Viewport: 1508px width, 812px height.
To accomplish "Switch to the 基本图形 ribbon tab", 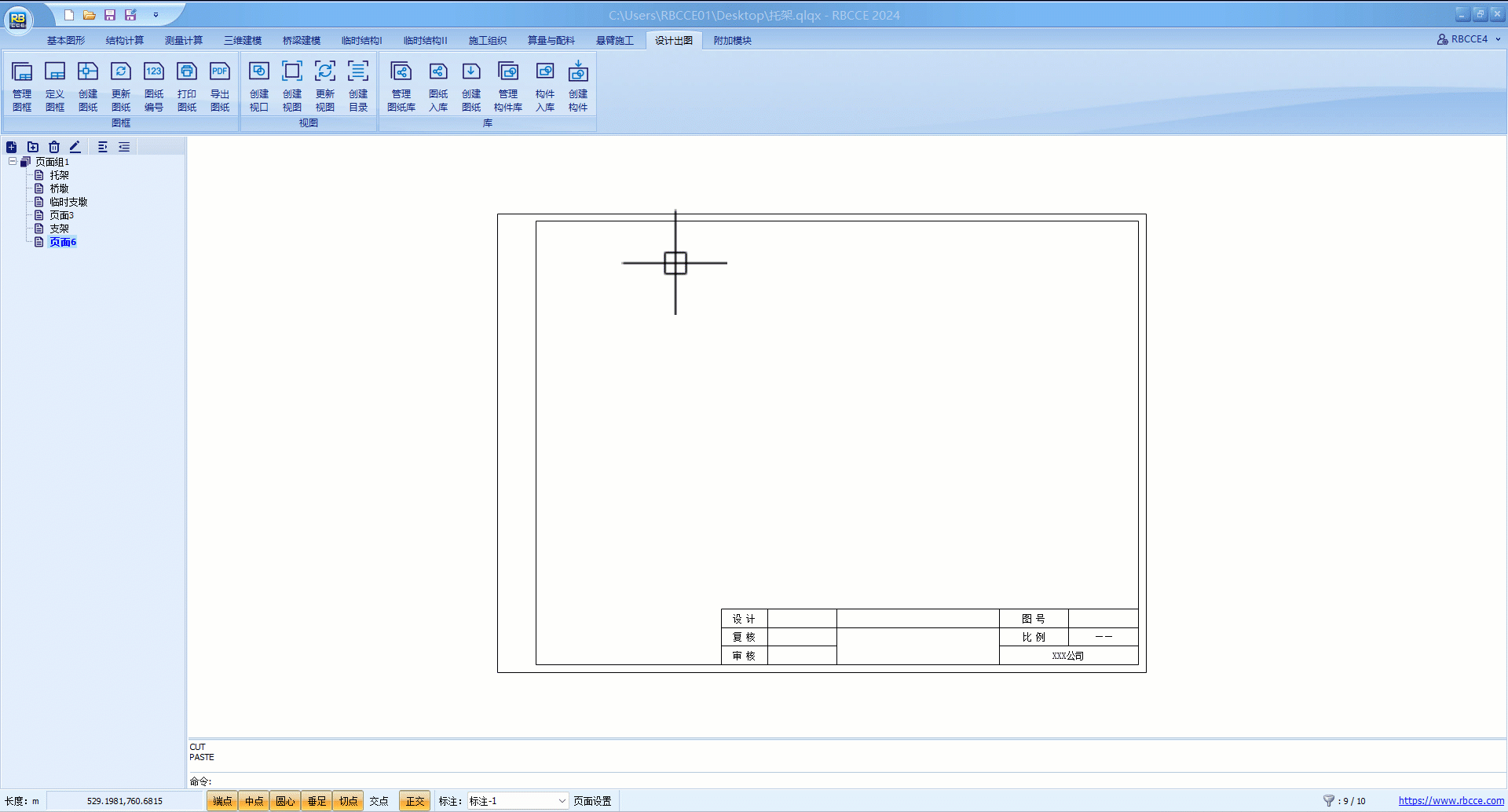I will (66, 41).
